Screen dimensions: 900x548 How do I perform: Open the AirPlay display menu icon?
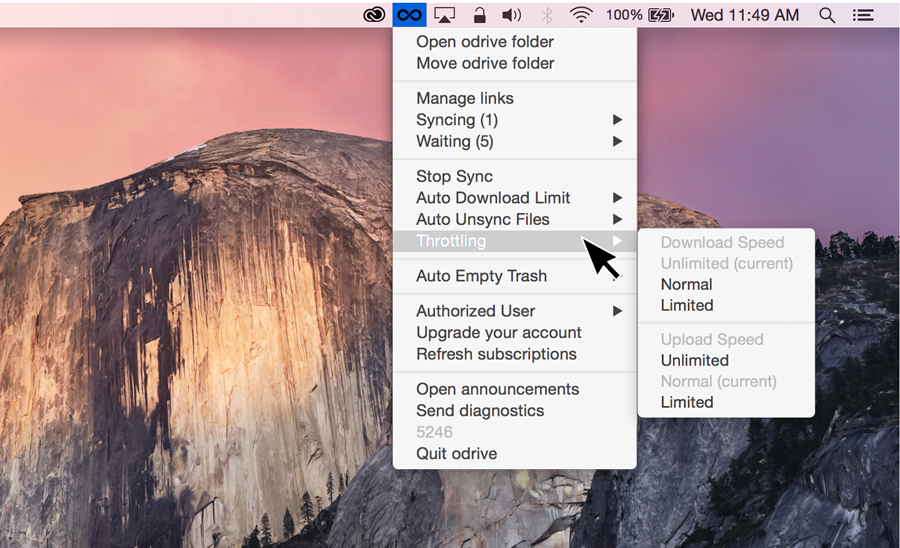(x=444, y=15)
